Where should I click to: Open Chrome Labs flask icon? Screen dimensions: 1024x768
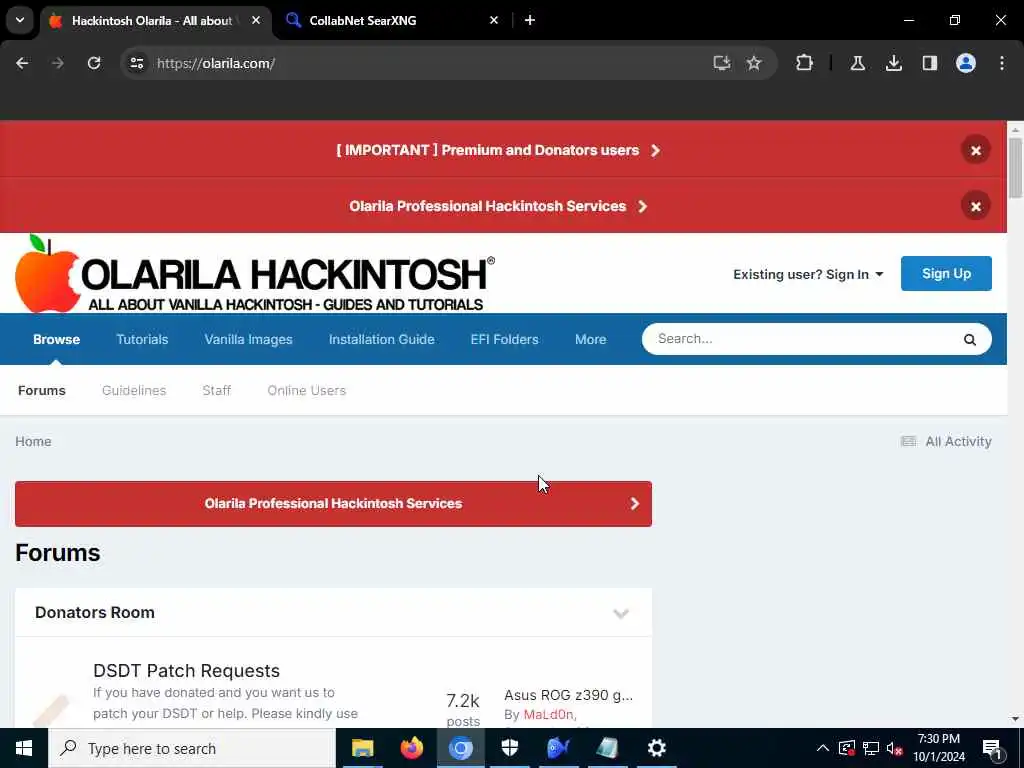click(857, 63)
